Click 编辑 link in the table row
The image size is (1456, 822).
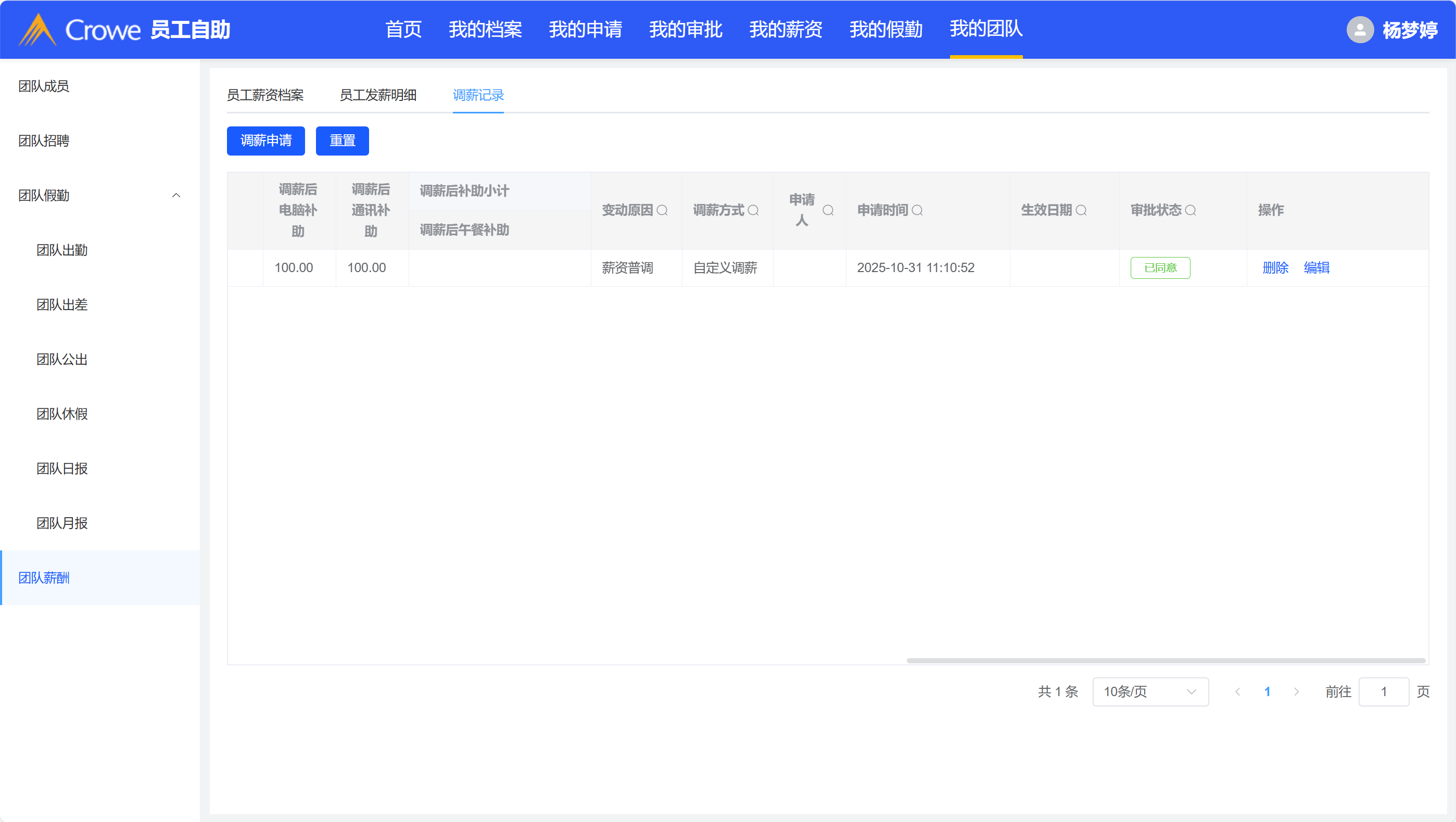coord(1316,268)
